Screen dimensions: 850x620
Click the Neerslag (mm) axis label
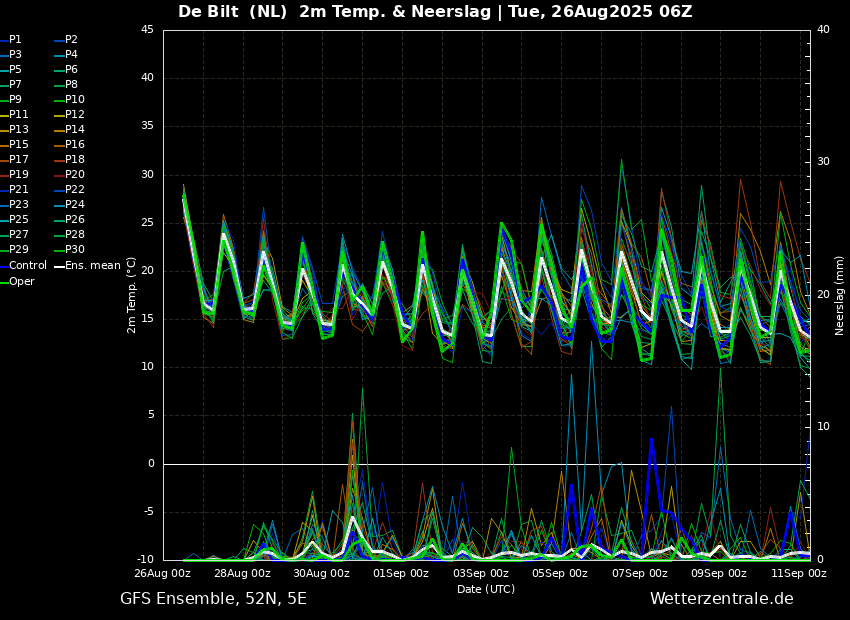839,295
